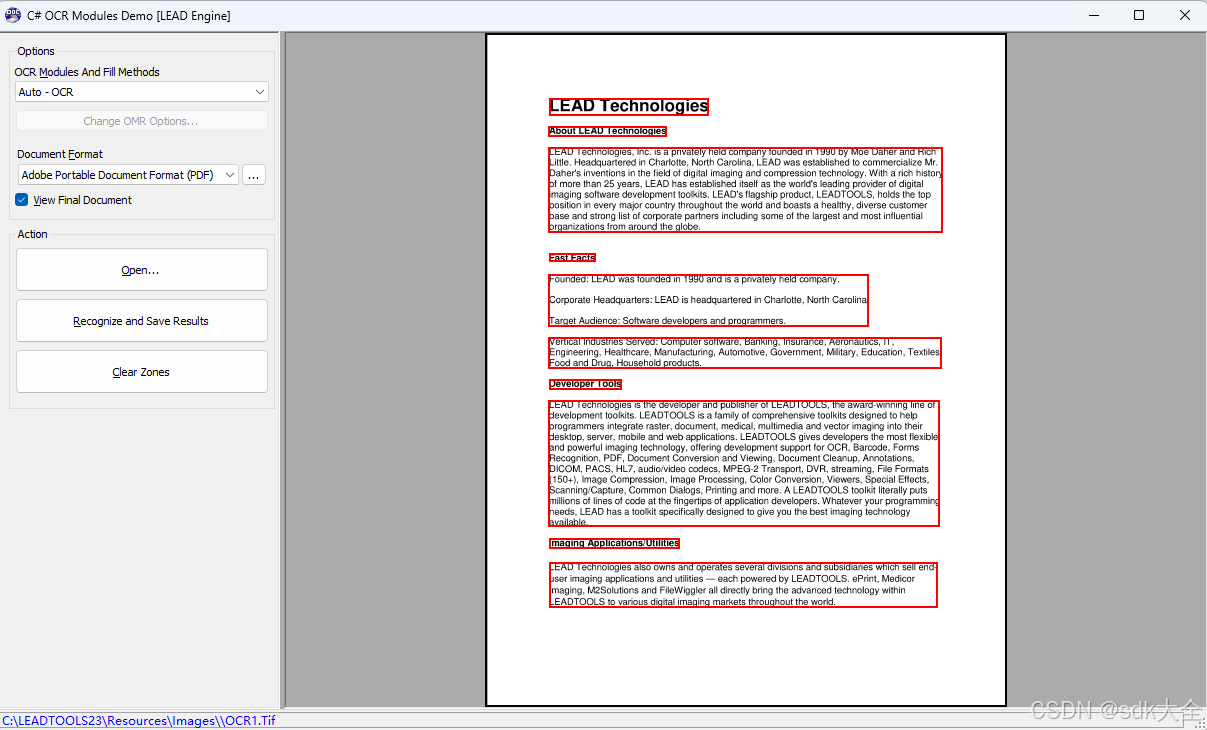Open the OCR Modules And Fill Methods dropdown
The height and width of the screenshot is (730, 1207).
click(141, 92)
